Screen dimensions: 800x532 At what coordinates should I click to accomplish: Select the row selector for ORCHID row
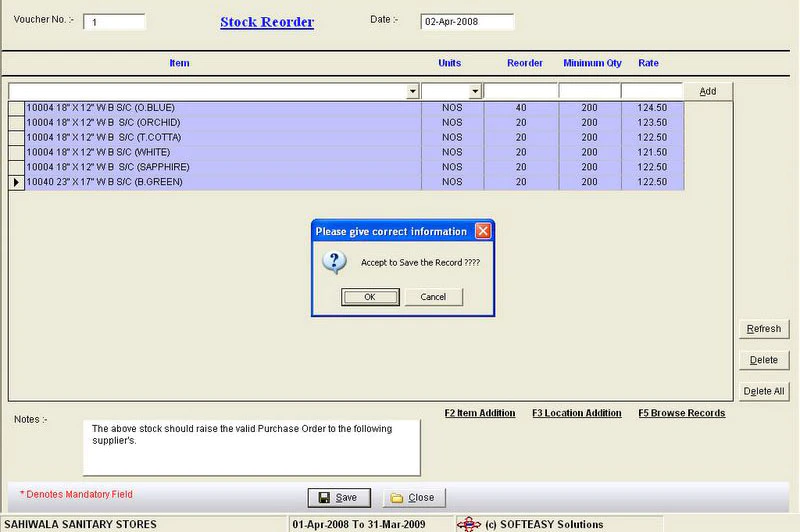[x=16, y=122]
